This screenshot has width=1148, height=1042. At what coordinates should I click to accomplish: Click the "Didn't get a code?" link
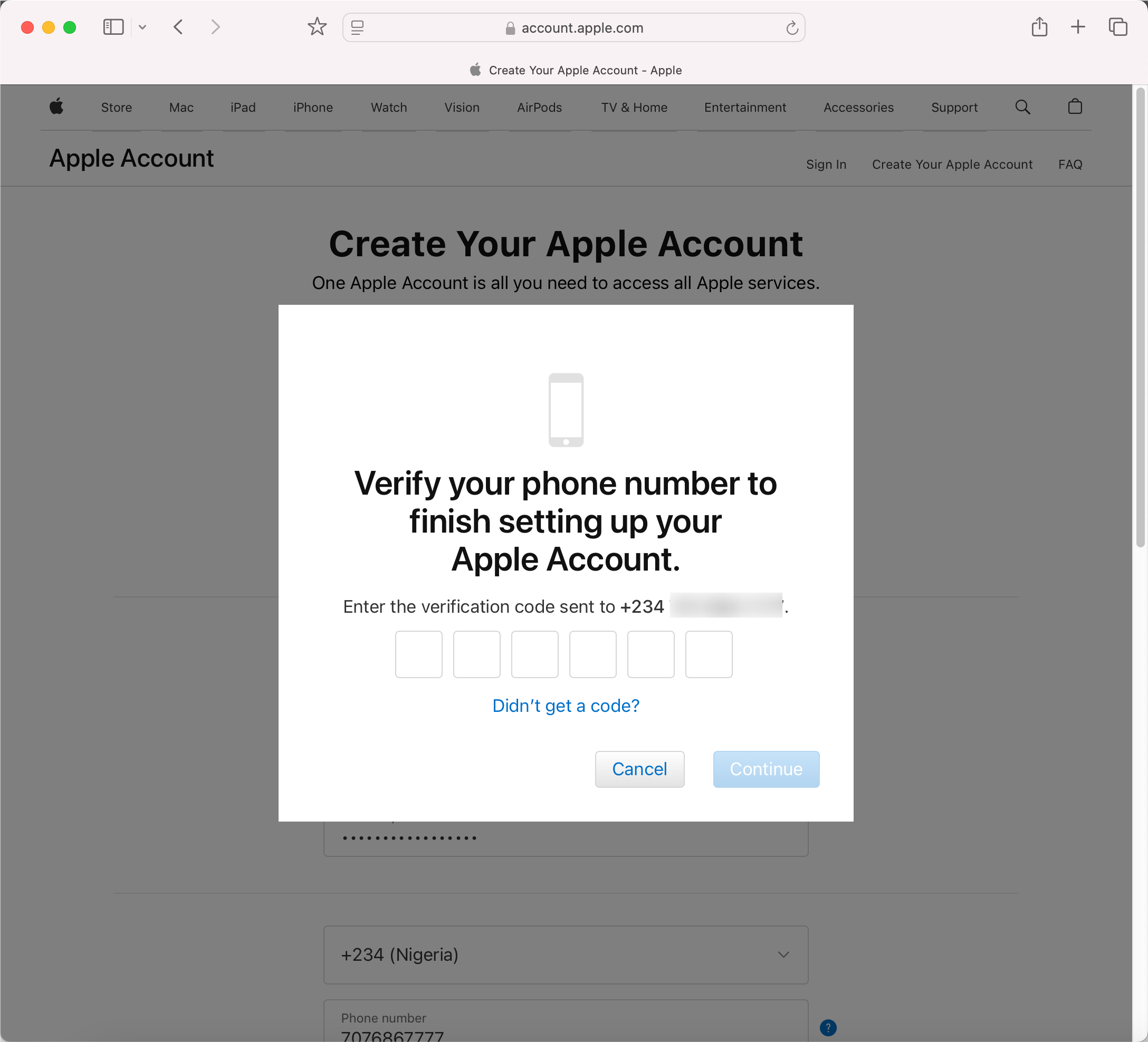[x=566, y=706]
